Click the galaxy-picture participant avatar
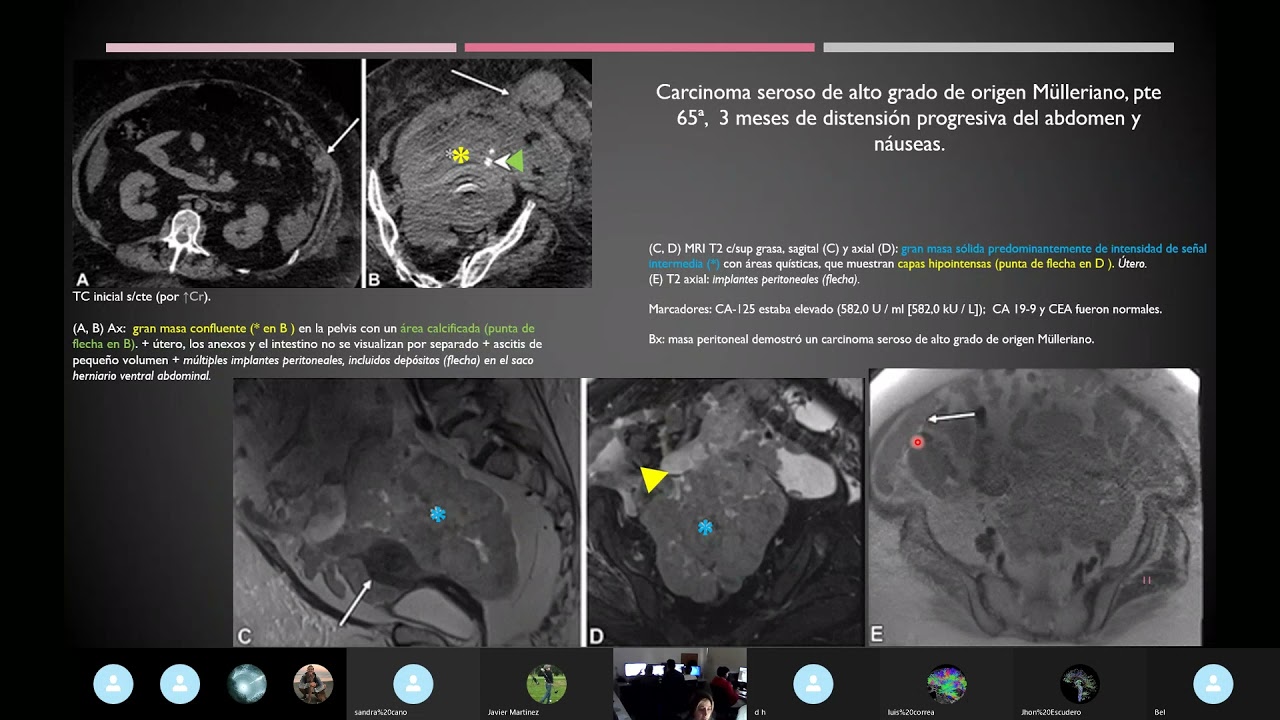The height and width of the screenshot is (720, 1280). pyautogui.click(x=246, y=684)
